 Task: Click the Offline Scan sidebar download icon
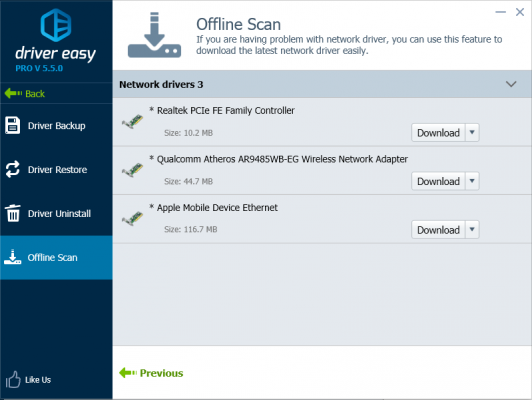pos(13,257)
